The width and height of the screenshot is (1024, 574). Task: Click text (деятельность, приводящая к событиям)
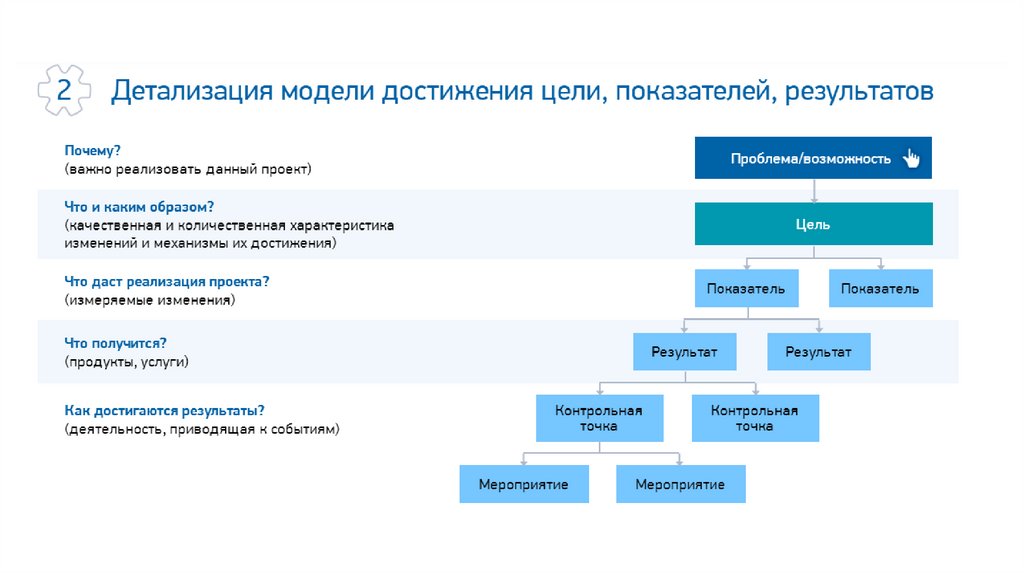202,429
